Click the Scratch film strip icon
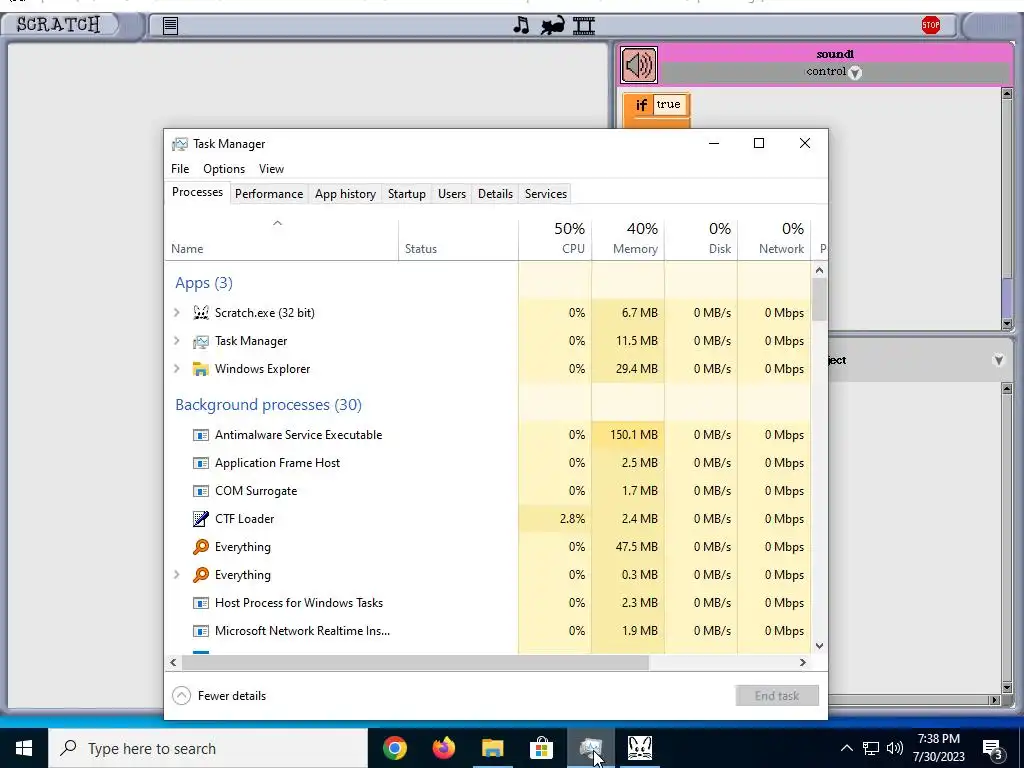Image resolution: width=1024 pixels, height=768 pixels. click(x=584, y=25)
